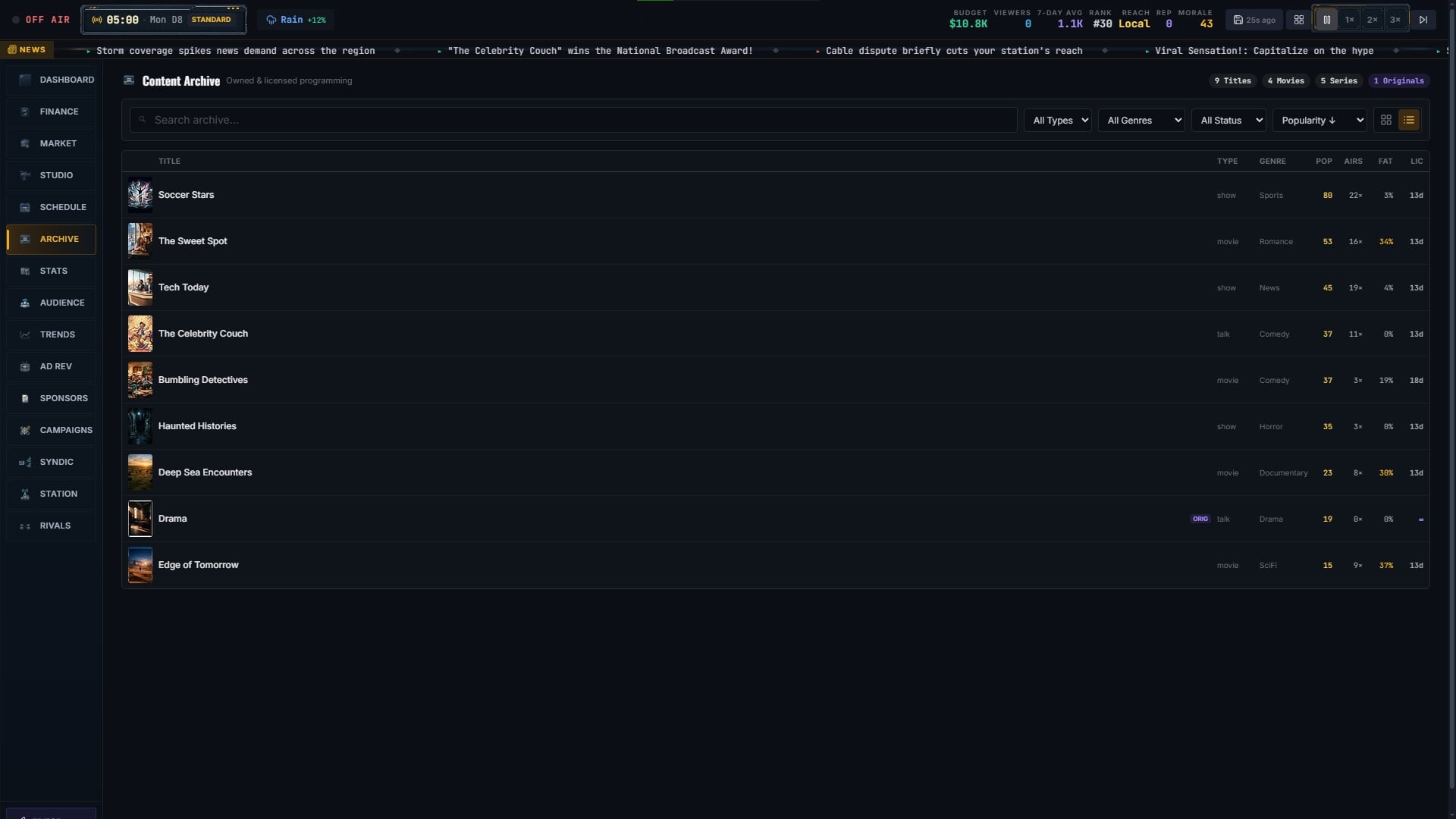The height and width of the screenshot is (819, 1456).
Task: Click the POP column header
Action: coord(1324,161)
